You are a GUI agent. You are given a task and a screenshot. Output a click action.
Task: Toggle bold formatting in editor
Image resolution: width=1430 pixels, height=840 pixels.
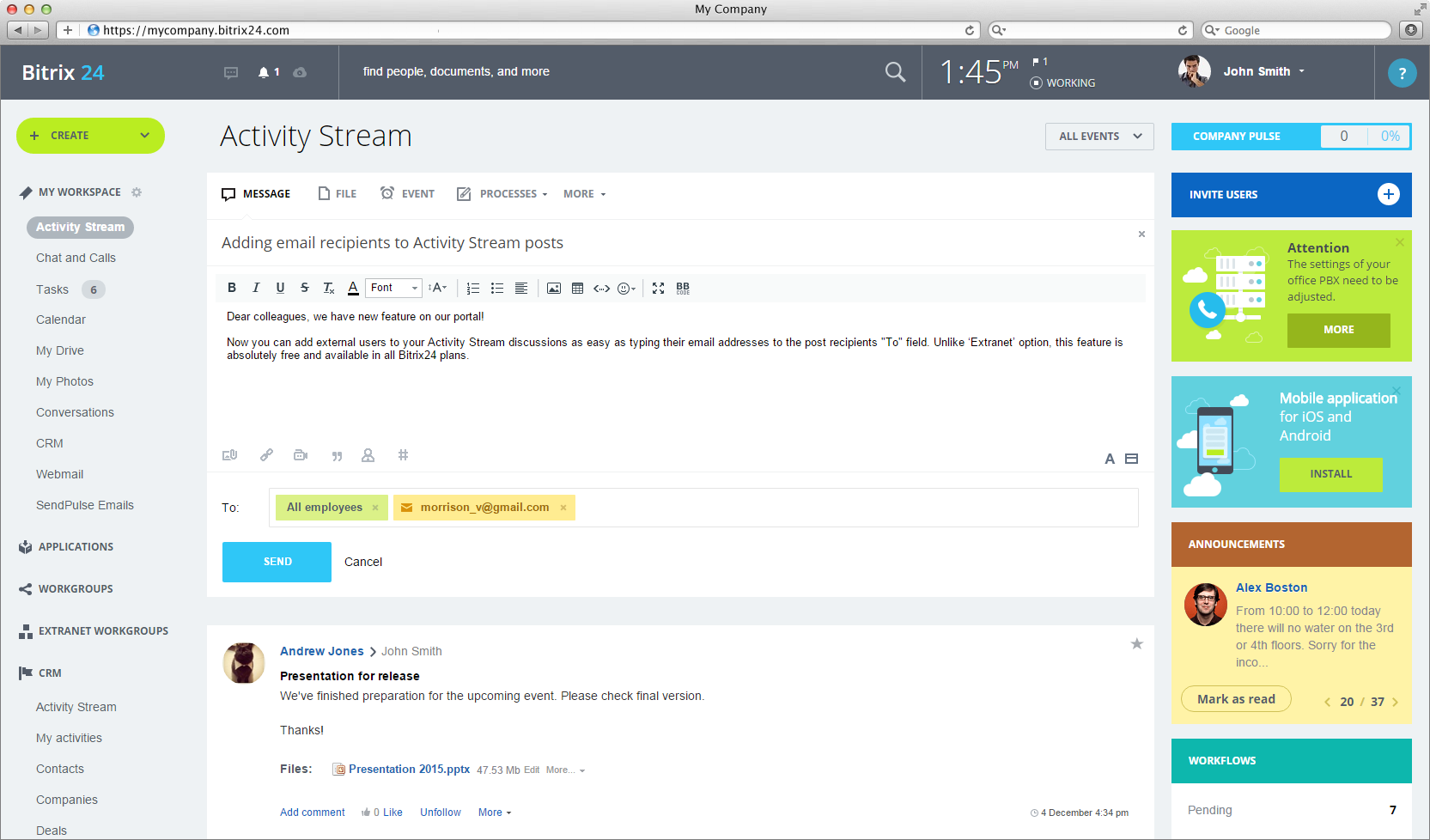pyautogui.click(x=232, y=288)
